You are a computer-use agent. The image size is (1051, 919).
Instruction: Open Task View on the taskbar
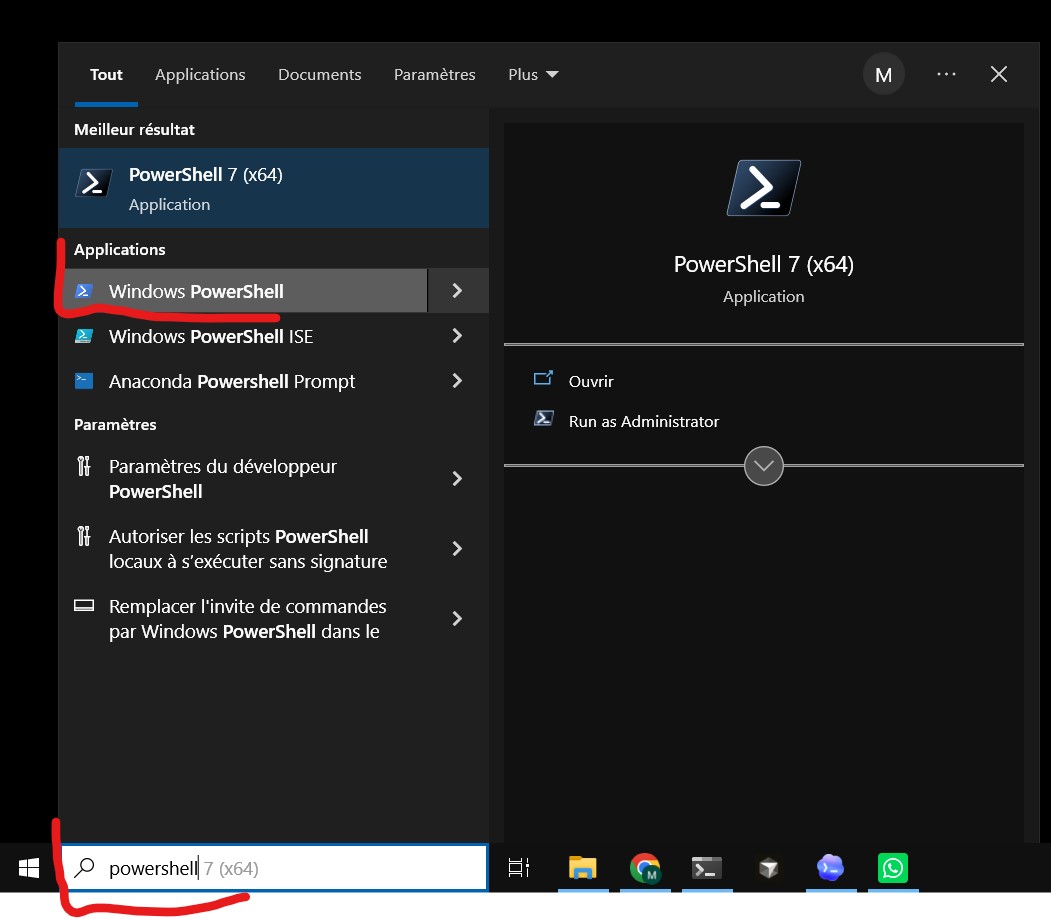519,868
